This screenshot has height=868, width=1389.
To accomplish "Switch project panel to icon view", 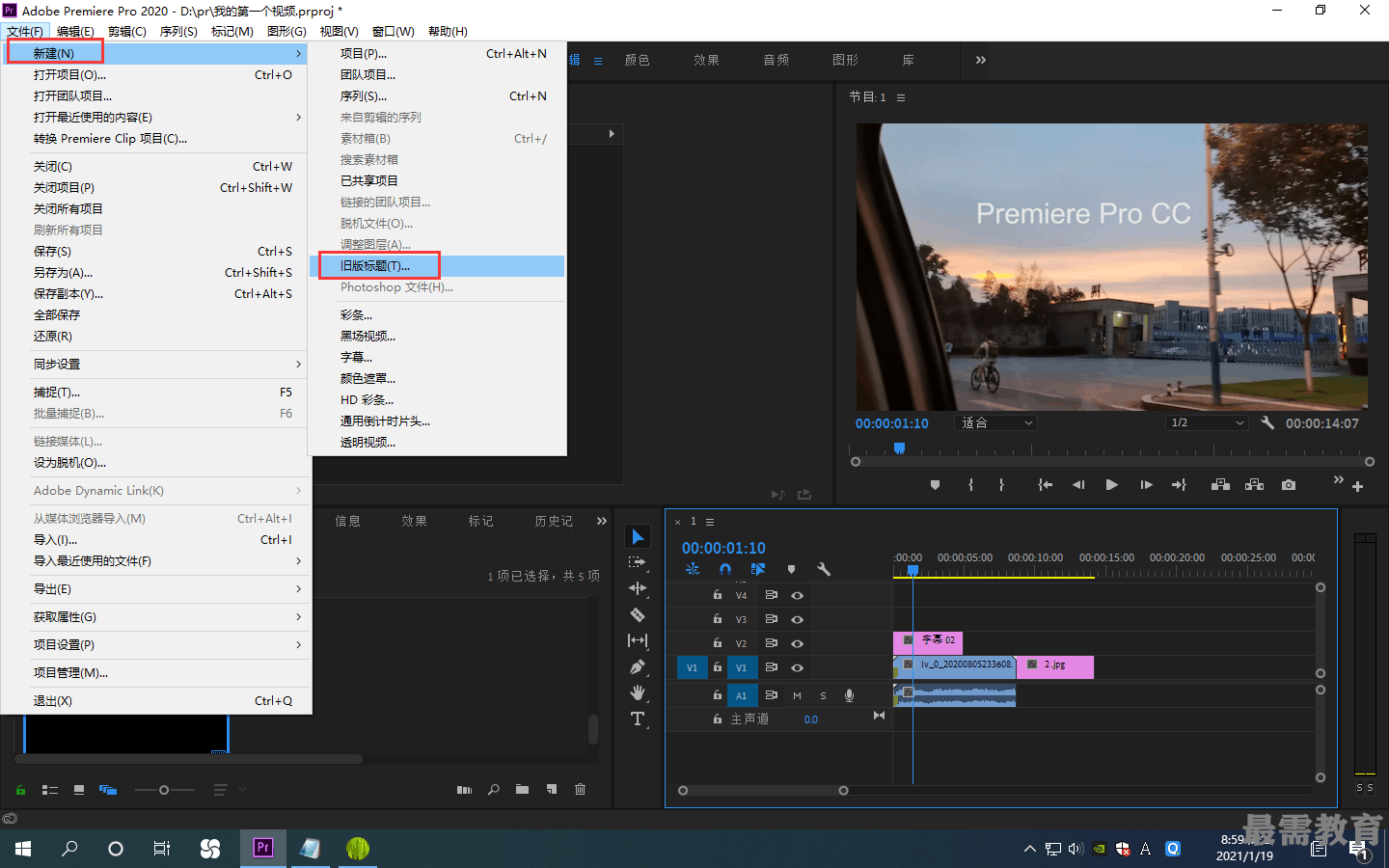I will coord(79,789).
